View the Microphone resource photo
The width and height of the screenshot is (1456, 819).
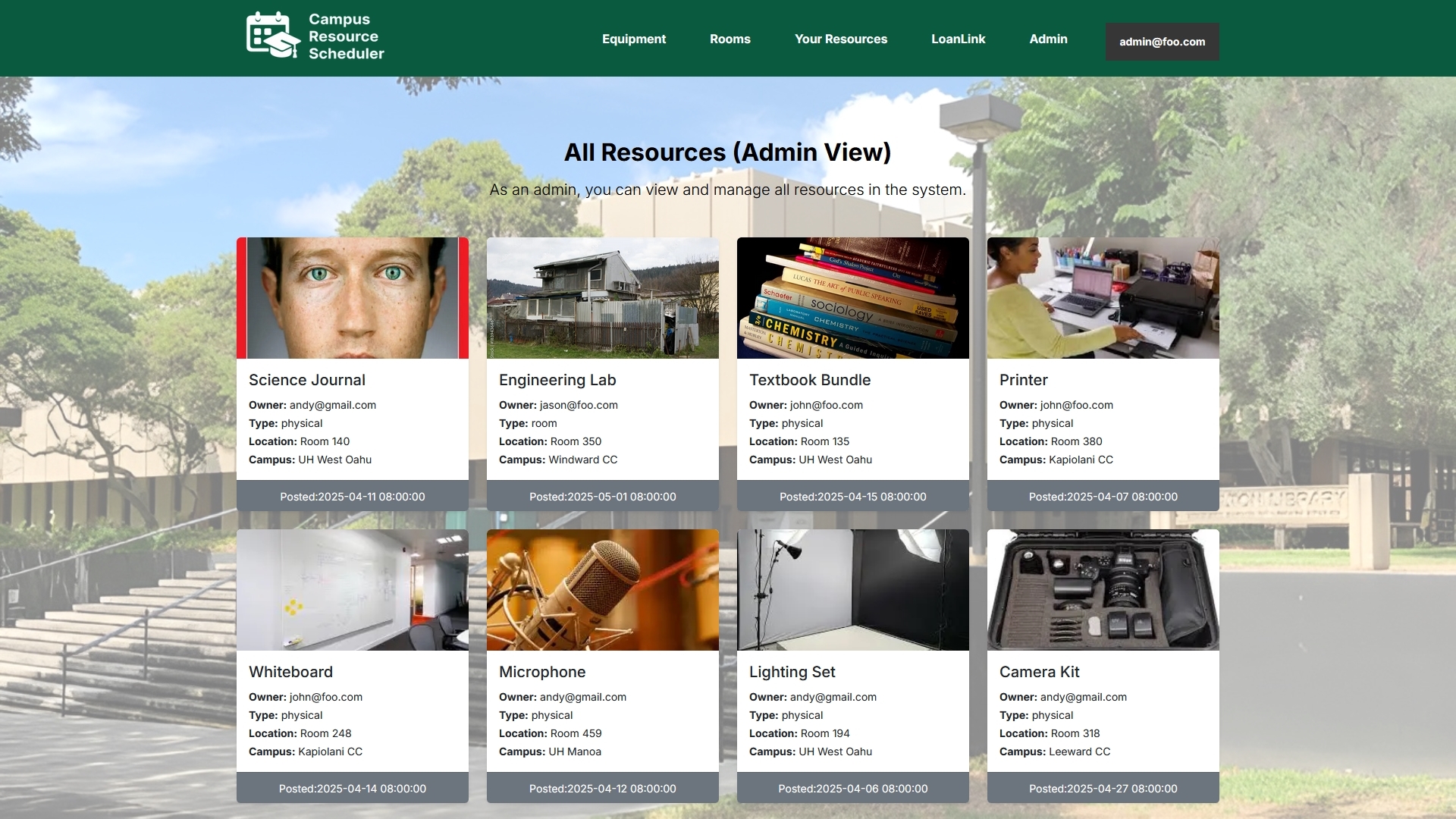[x=602, y=590]
